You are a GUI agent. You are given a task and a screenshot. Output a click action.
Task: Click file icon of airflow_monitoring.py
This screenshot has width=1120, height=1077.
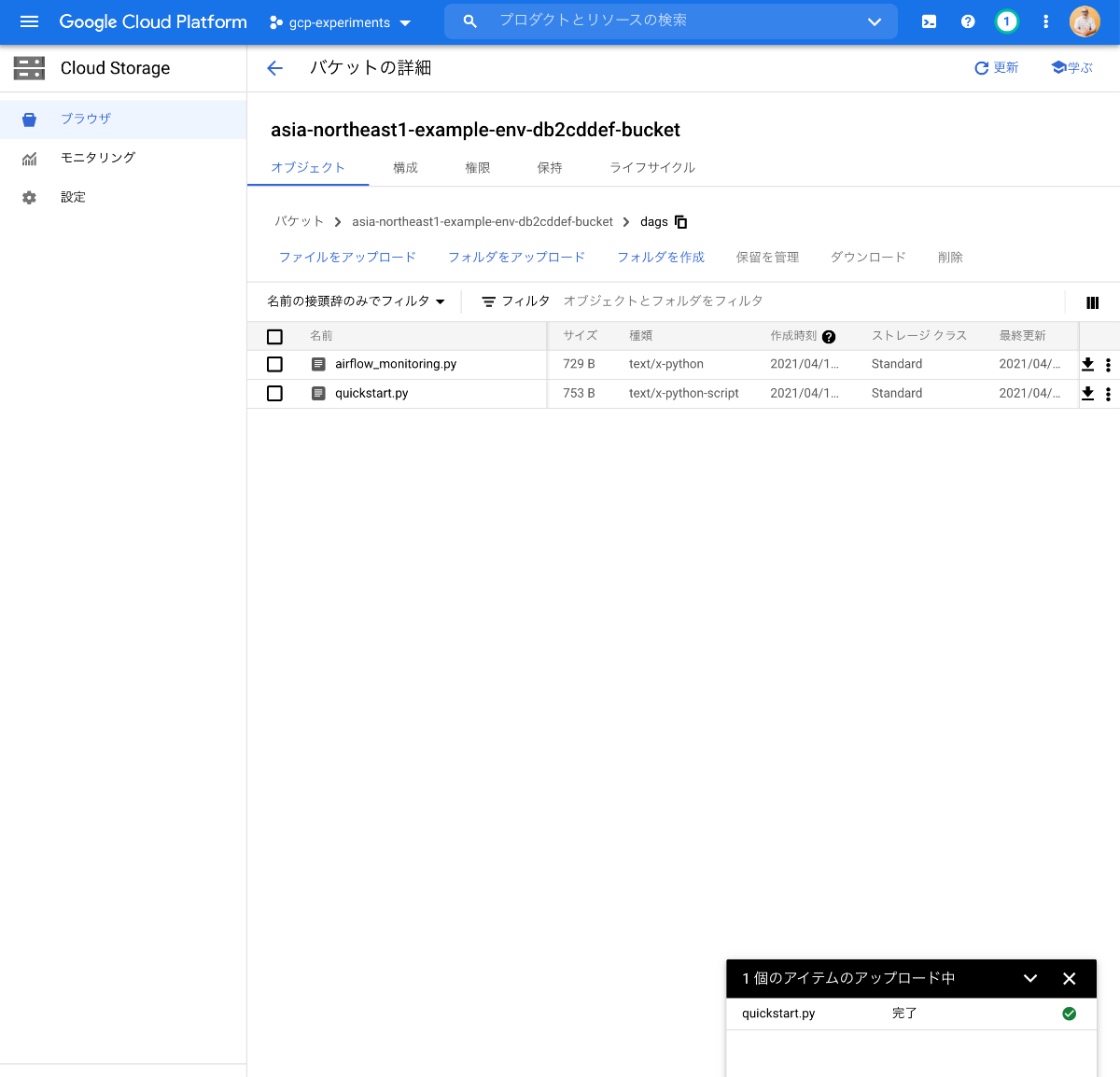pos(318,364)
